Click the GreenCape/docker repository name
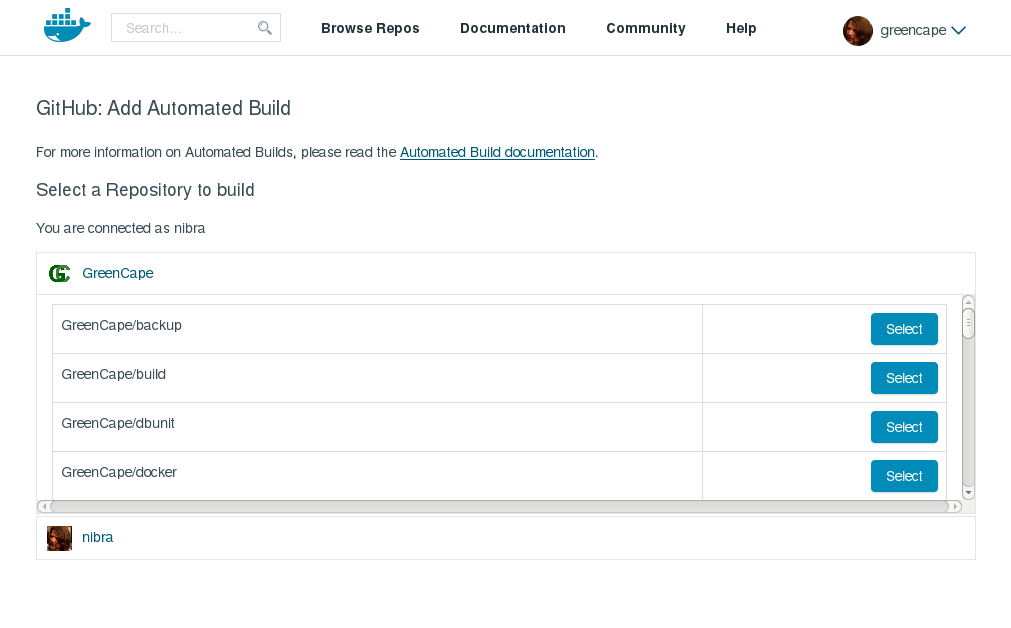 pos(119,473)
